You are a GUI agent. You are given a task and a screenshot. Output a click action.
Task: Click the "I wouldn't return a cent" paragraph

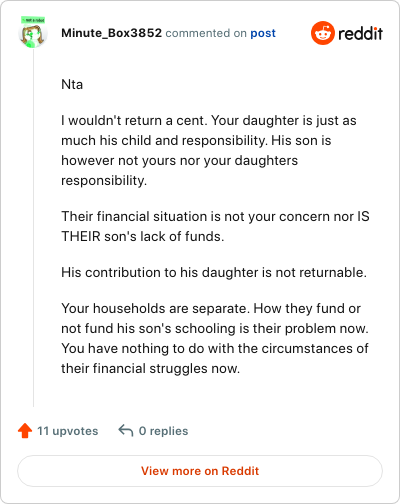coord(209,150)
